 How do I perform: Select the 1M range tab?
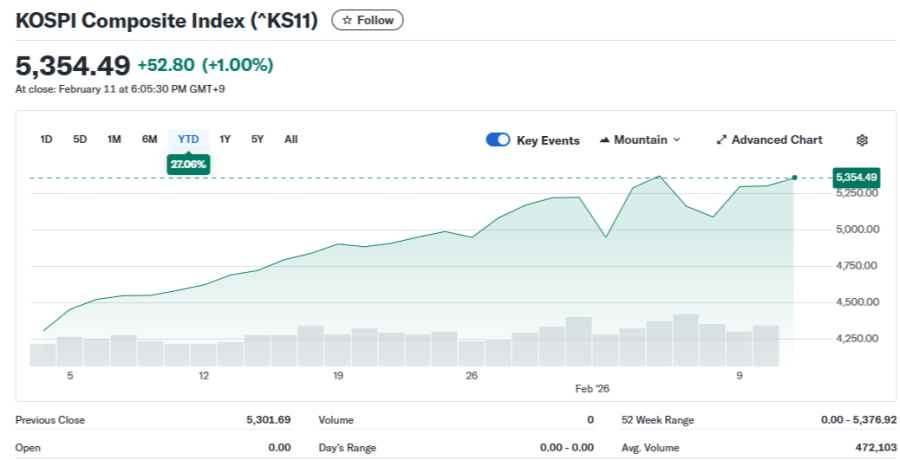tap(114, 139)
